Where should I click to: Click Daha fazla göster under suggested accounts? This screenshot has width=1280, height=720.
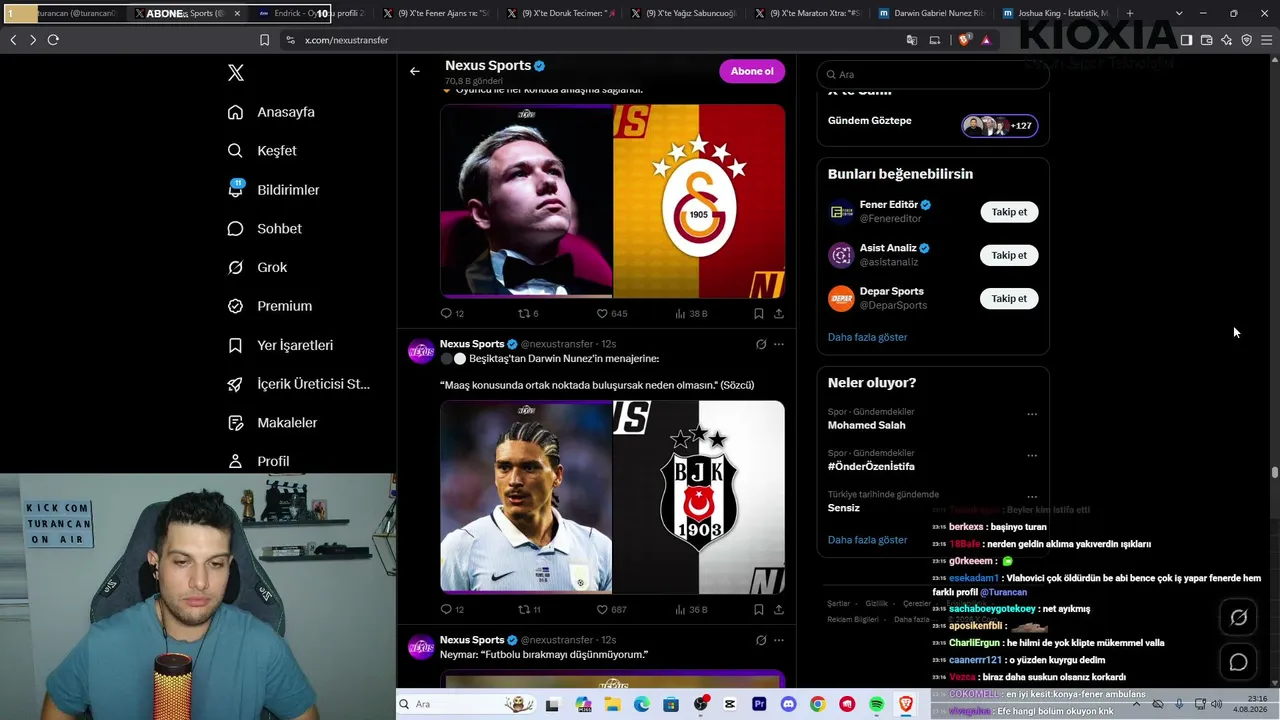[867, 337]
